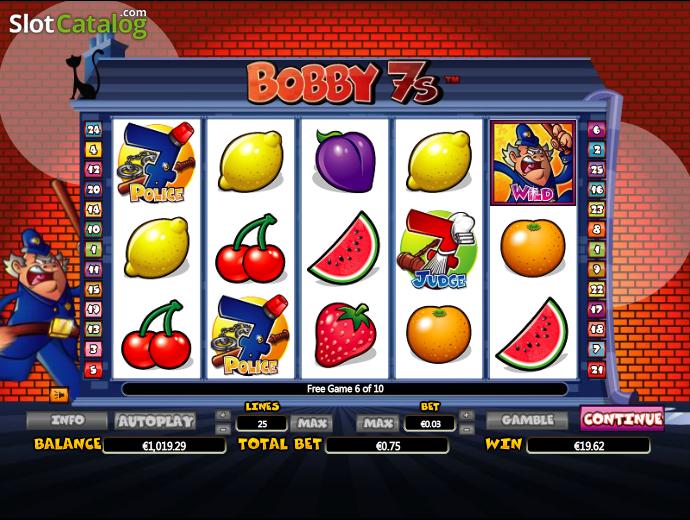Set lines to Max

[312, 423]
